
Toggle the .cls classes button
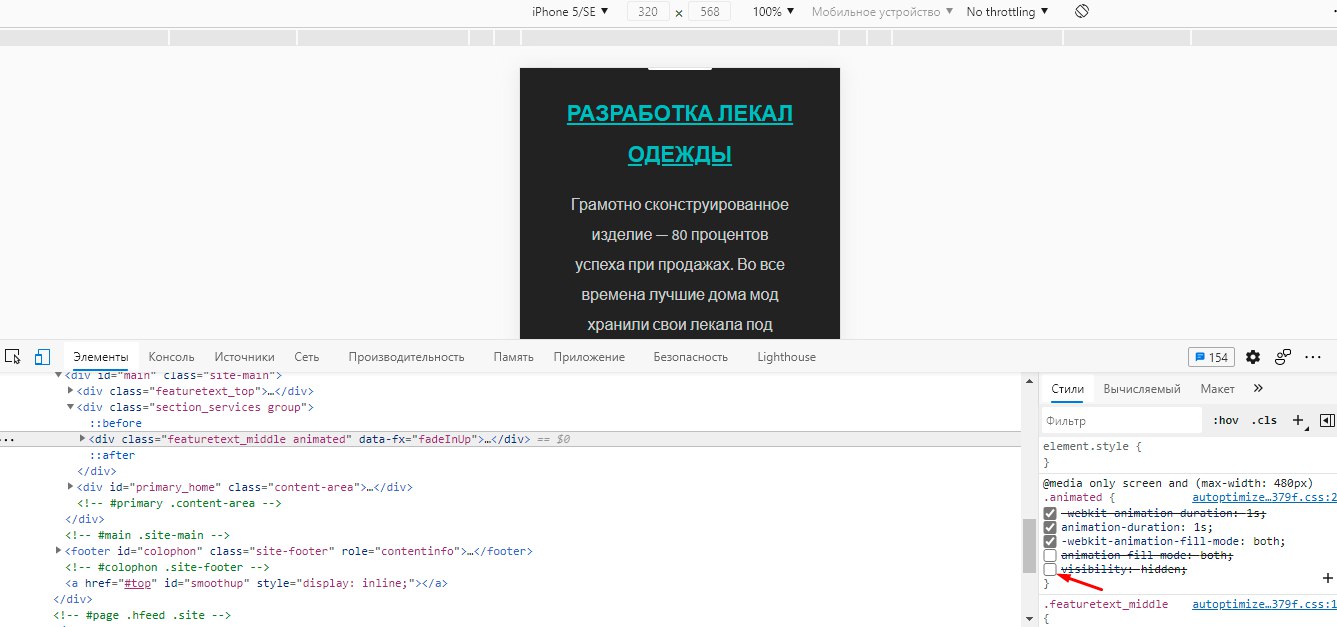click(x=1264, y=421)
